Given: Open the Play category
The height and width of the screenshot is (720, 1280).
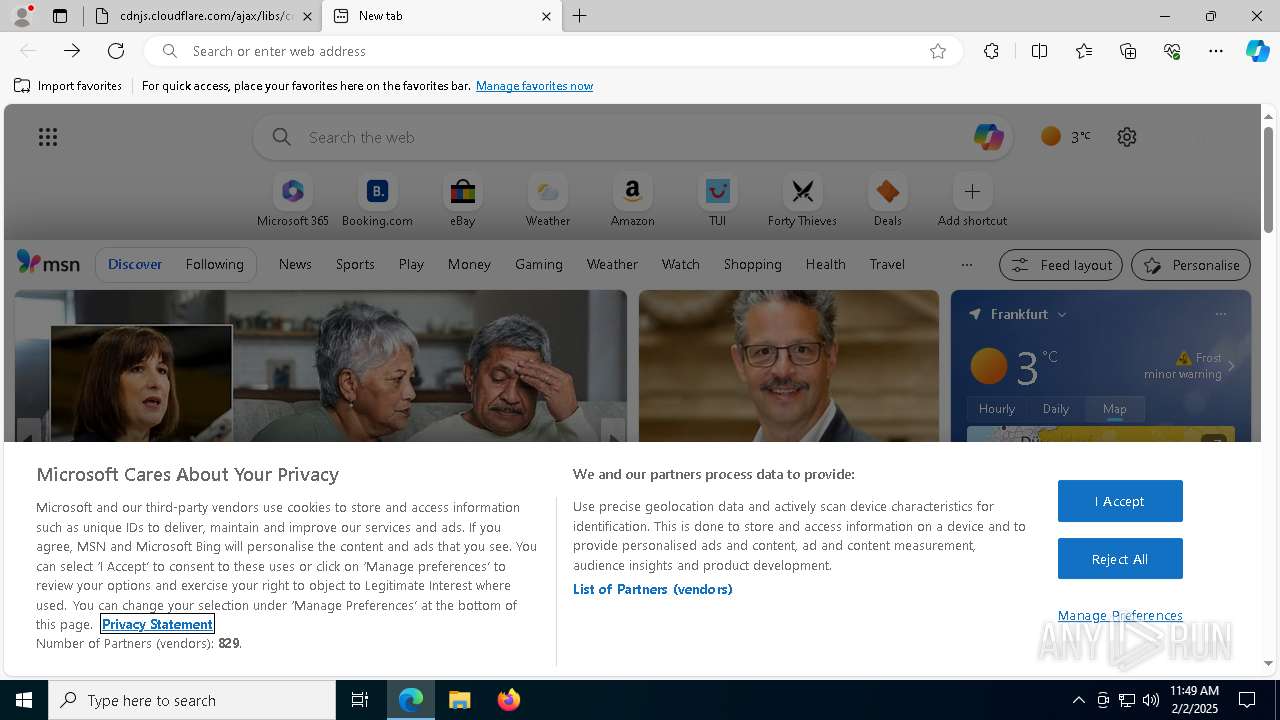Looking at the screenshot, I should pos(411,264).
